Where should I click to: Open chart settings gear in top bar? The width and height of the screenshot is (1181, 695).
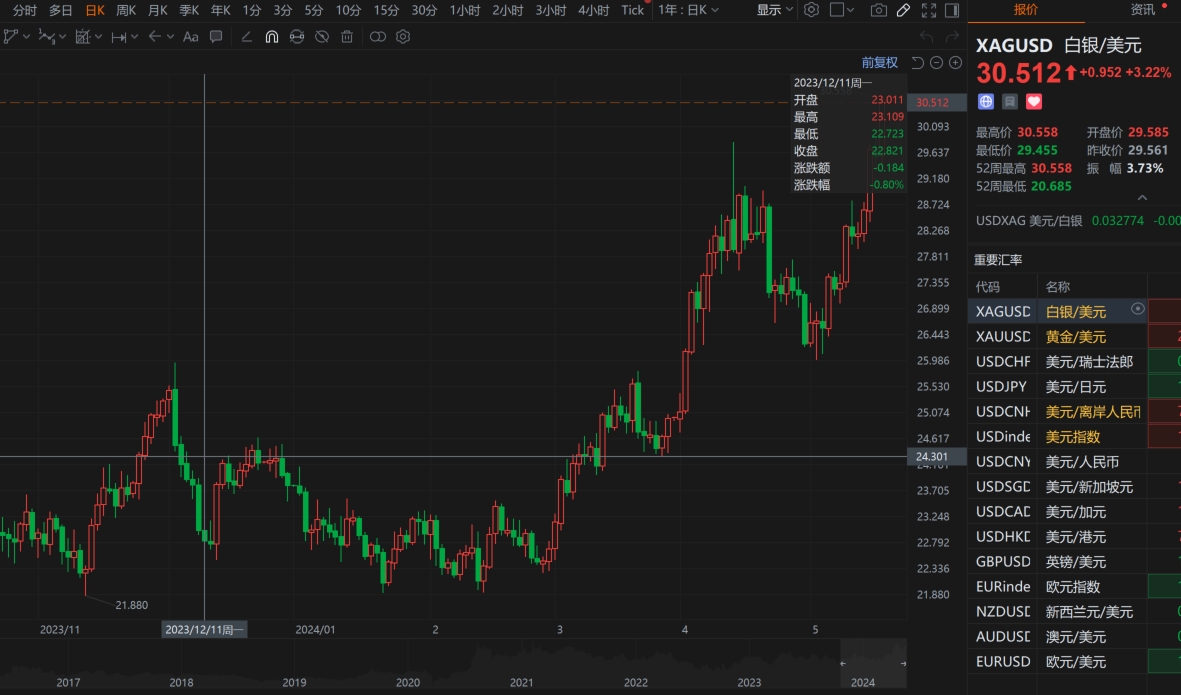[811, 10]
